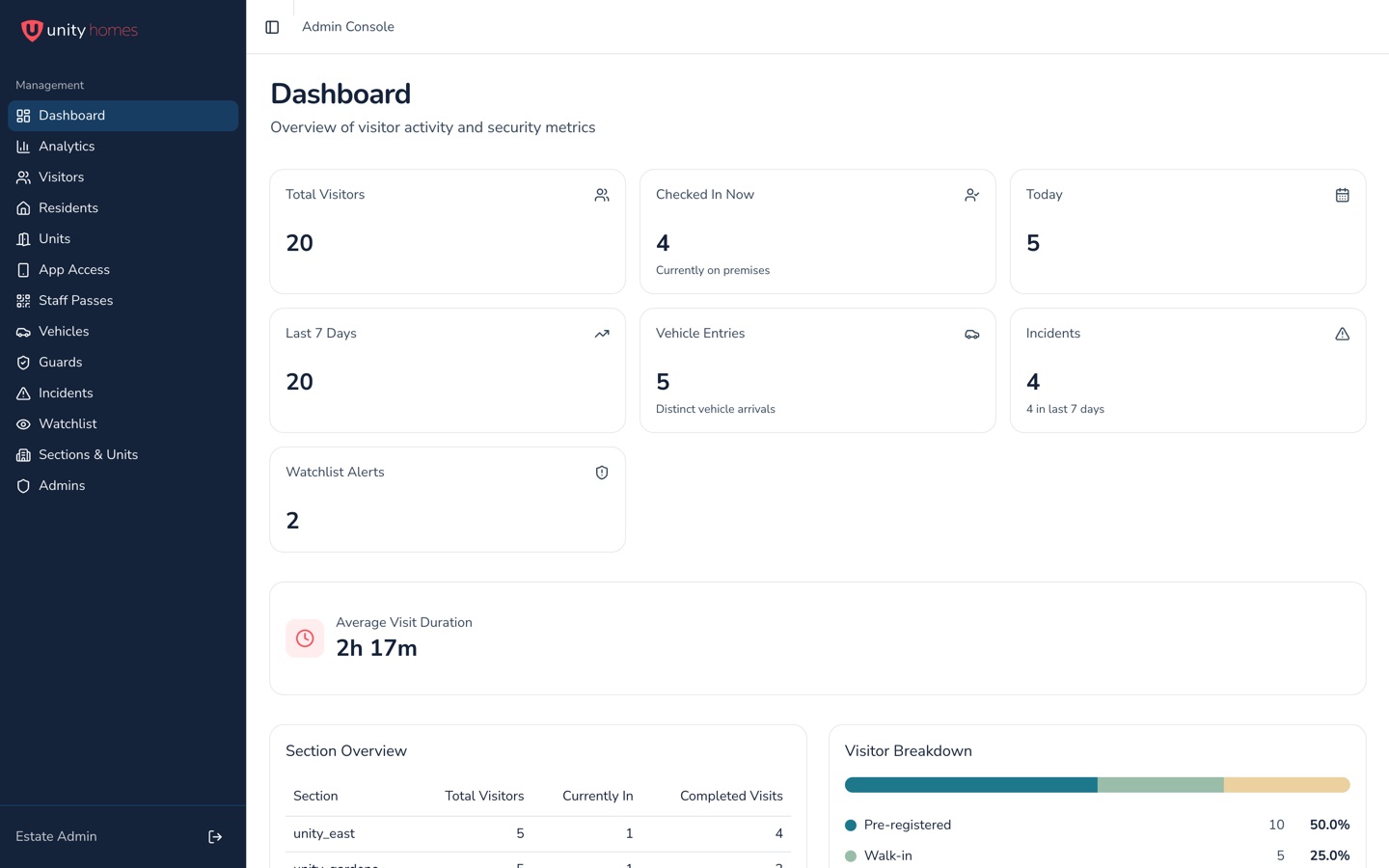Open Vehicles in the sidebar

click(x=123, y=332)
